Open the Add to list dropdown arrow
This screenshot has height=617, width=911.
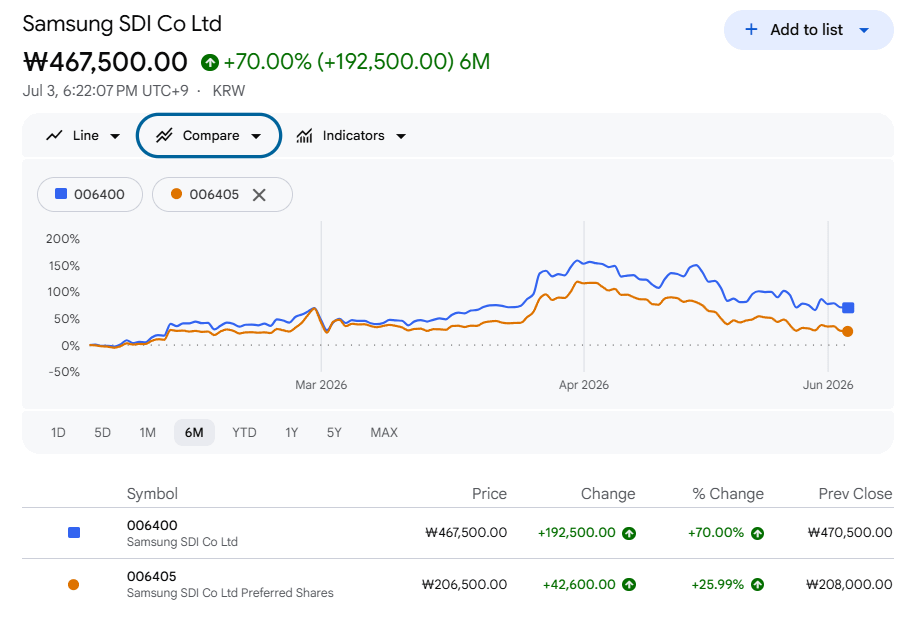[x=864, y=30]
